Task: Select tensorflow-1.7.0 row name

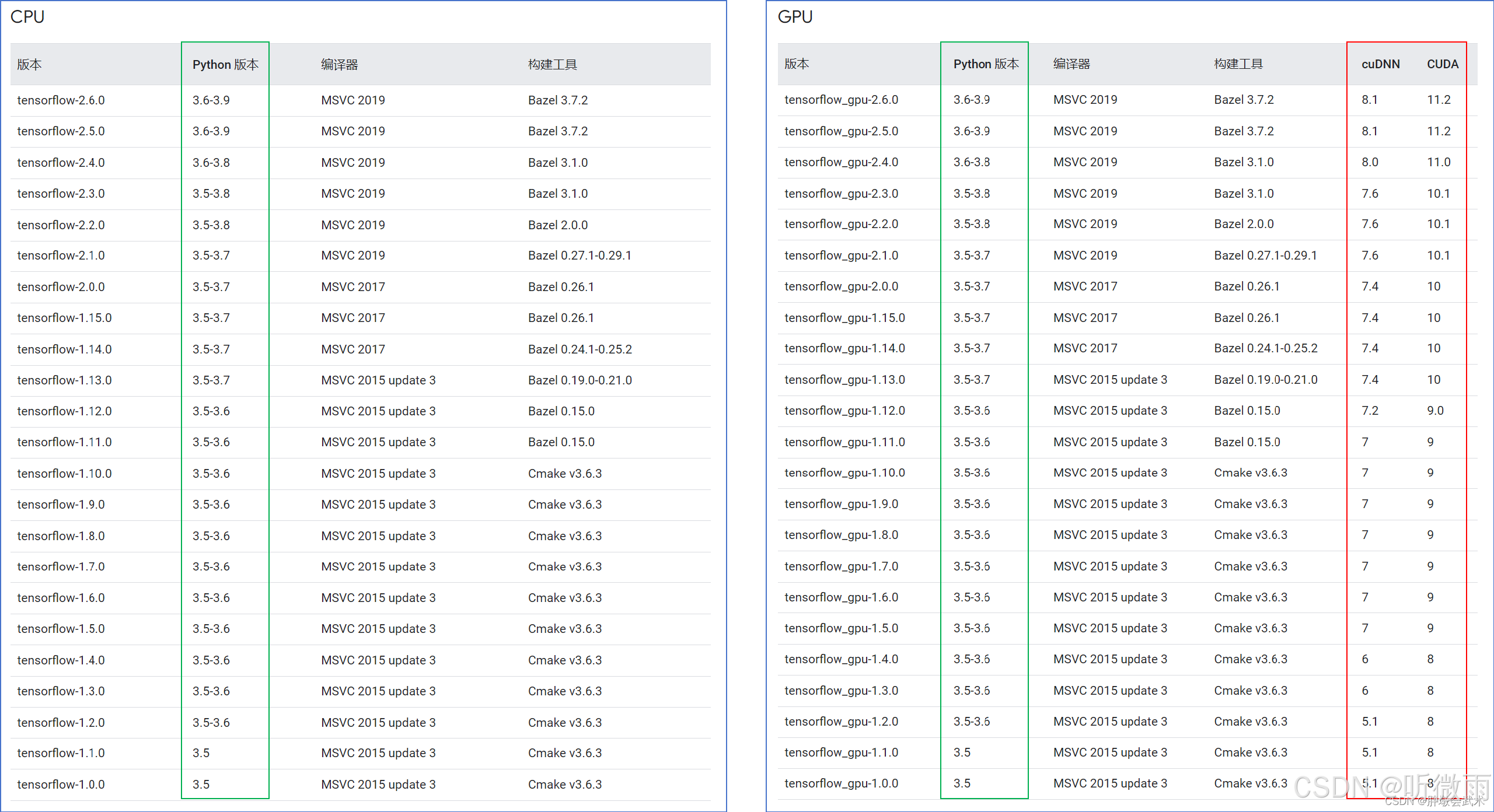Action: (61, 567)
